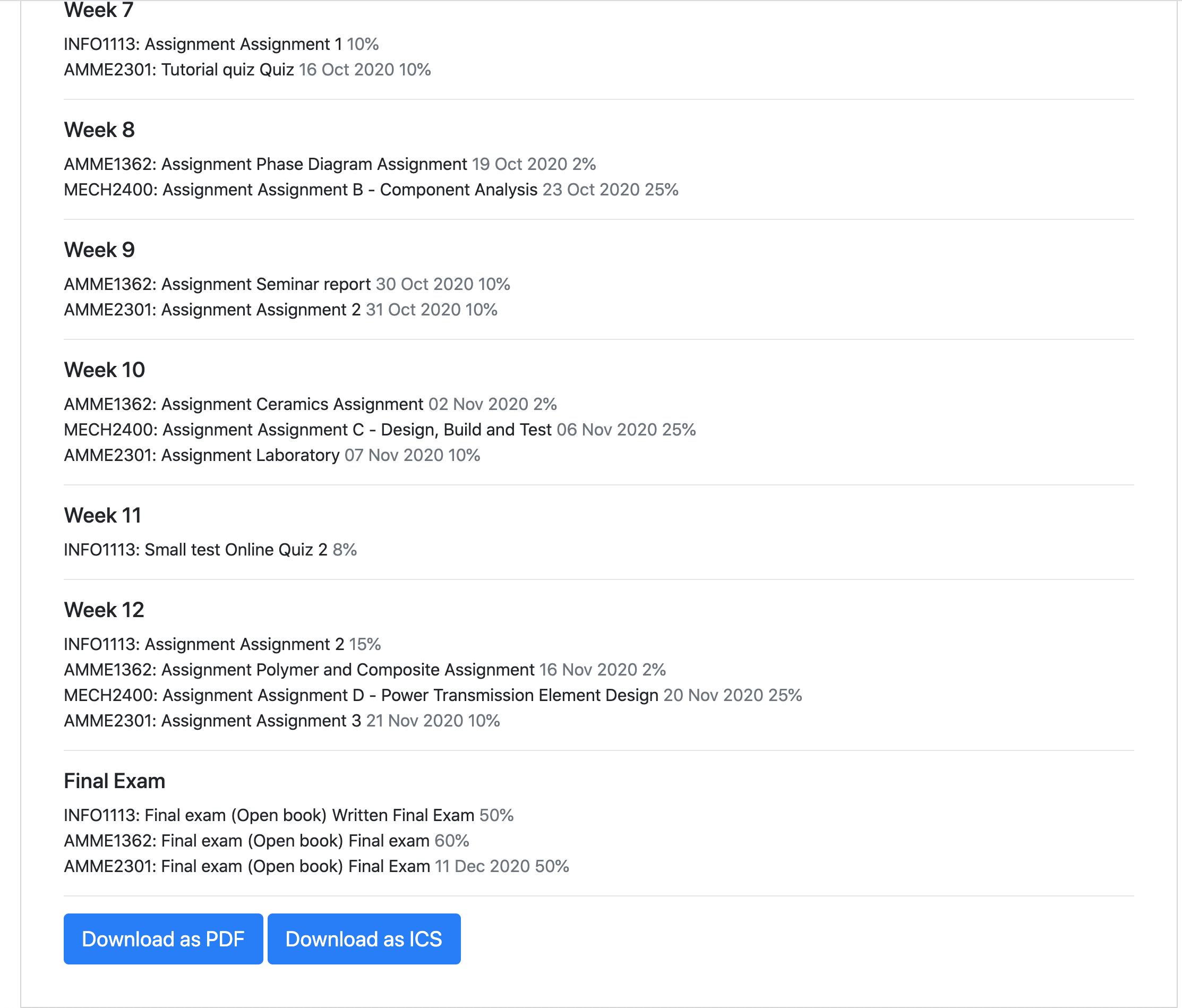Select the Phase Diagram Assignment entry
Viewport: 1182px width, 1008px height.
329,164
